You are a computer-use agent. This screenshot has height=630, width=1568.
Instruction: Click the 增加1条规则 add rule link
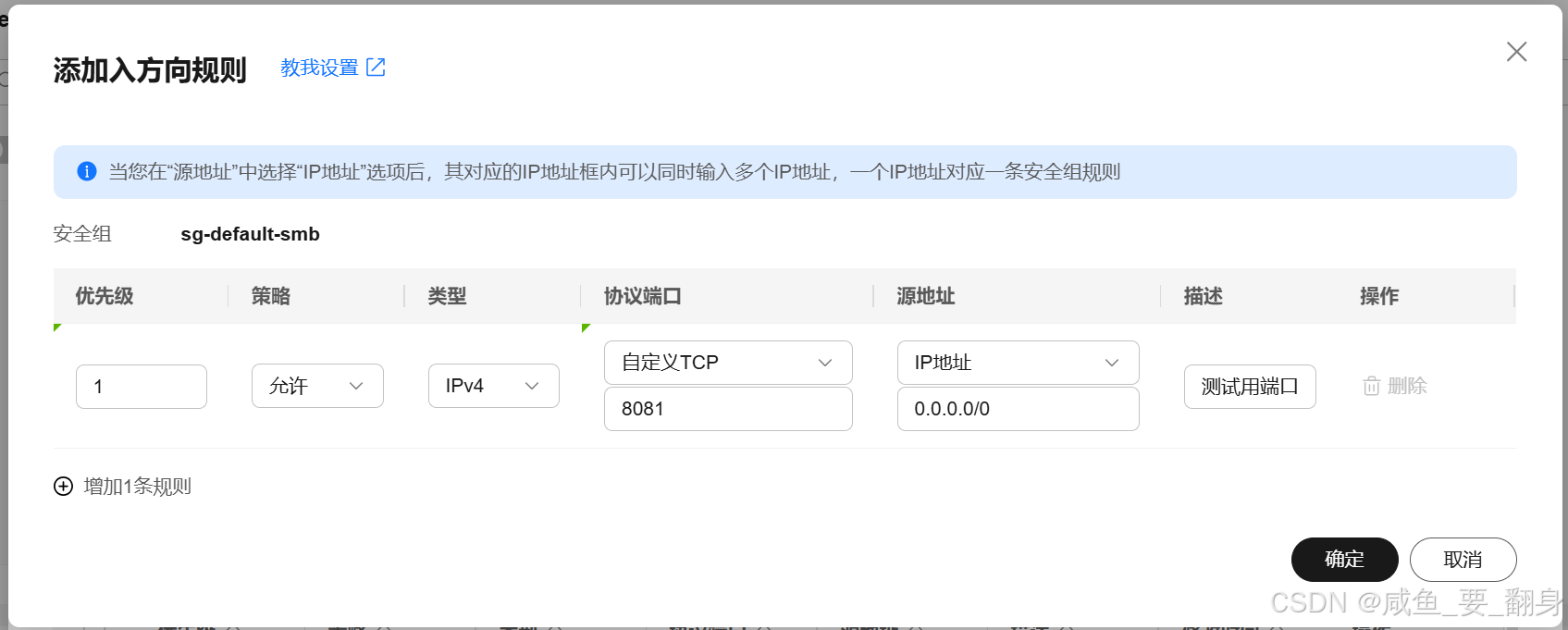pos(137,487)
